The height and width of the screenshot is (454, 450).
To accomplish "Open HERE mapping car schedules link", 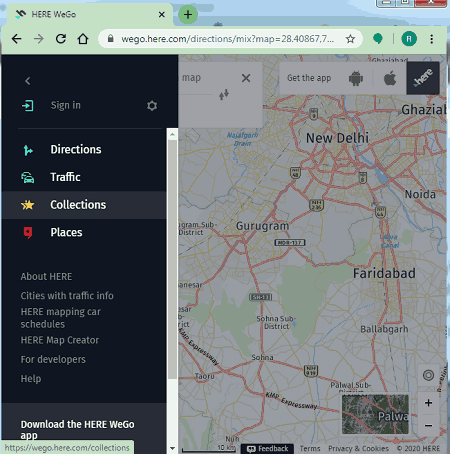I will (60, 318).
